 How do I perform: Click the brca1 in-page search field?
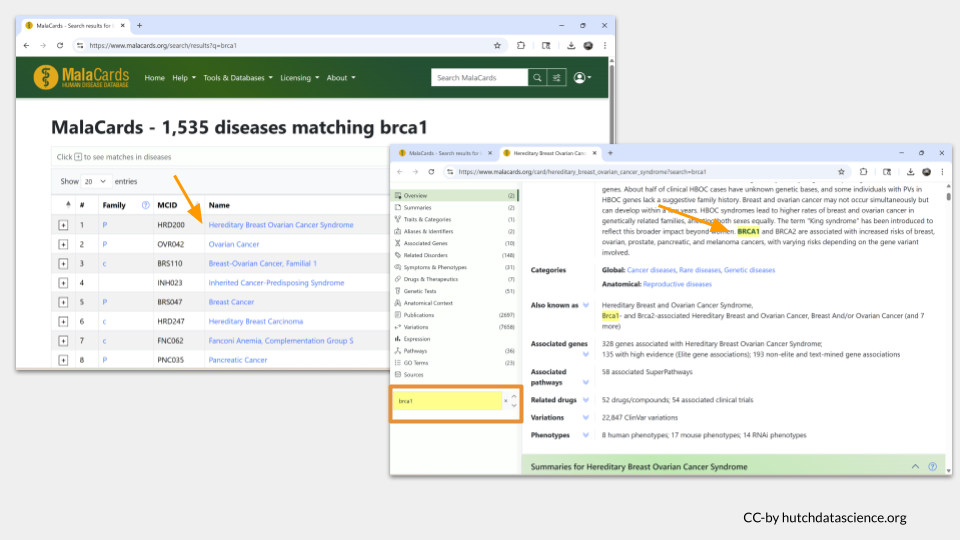(448, 401)
